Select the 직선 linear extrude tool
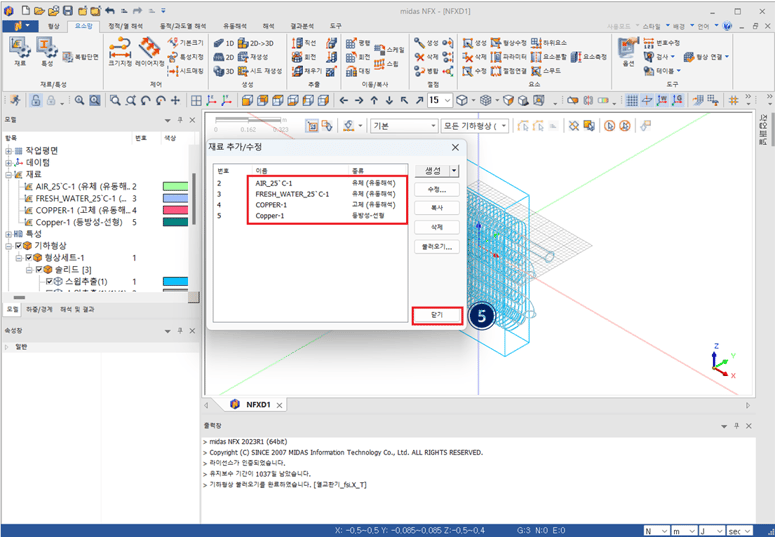775x537 pixels. click(x=304, y=44)
